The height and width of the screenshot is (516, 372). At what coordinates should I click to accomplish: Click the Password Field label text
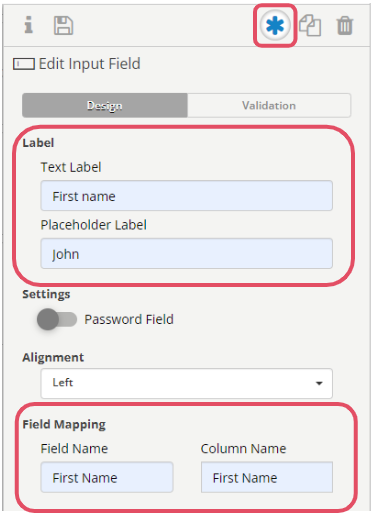click(x=129, y=319)
